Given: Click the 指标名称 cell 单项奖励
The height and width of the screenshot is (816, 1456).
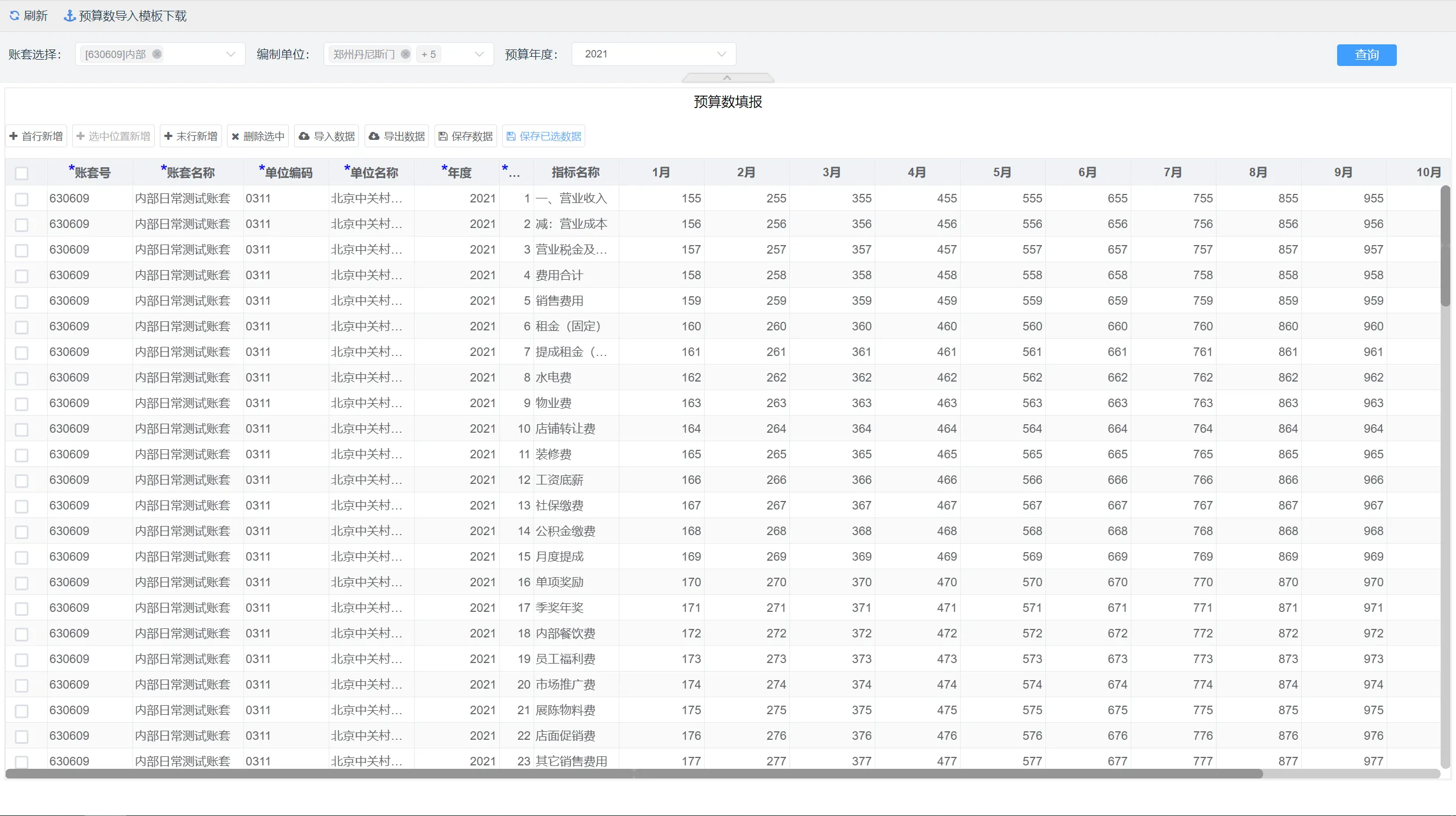Looking at the screenshot, I should 576,582.
